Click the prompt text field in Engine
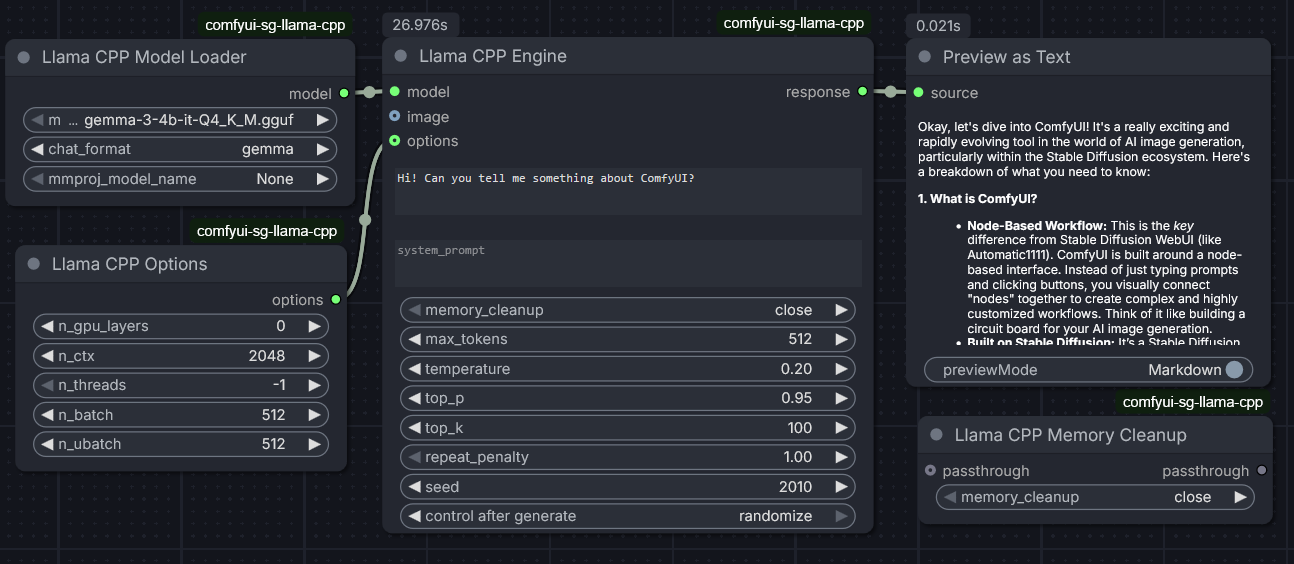The width and height of the screenshot is (1294, 564). pos(628,191)
